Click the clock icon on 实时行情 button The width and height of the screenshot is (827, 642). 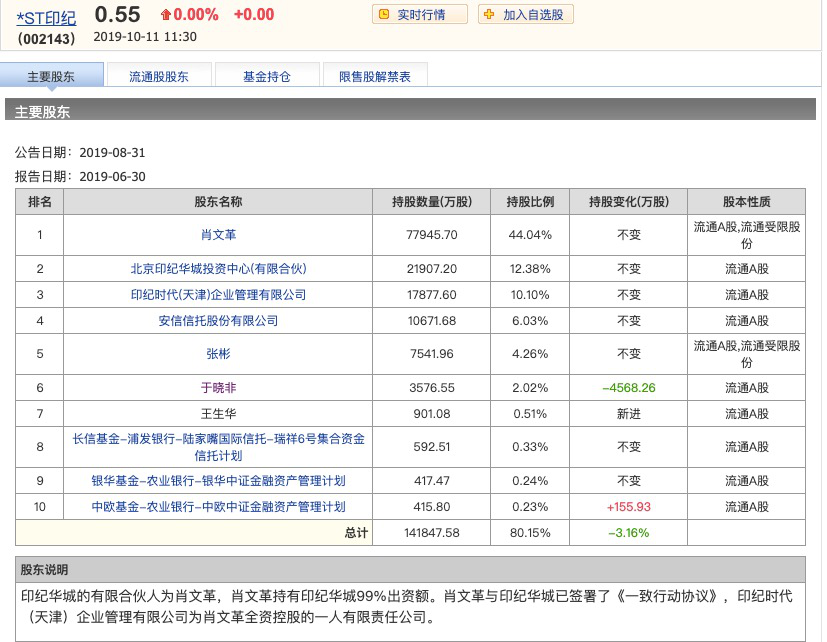point(384,14)
